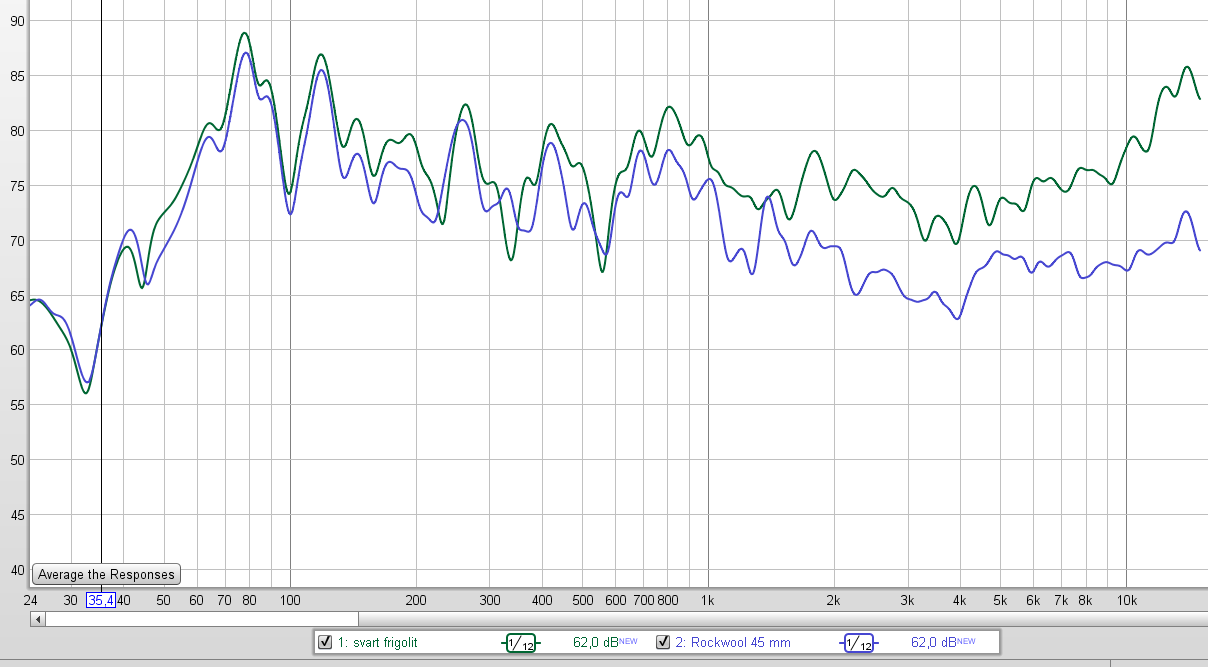Click blue 1/12 smoothing icon for Rockwool

tap(859, 643)
